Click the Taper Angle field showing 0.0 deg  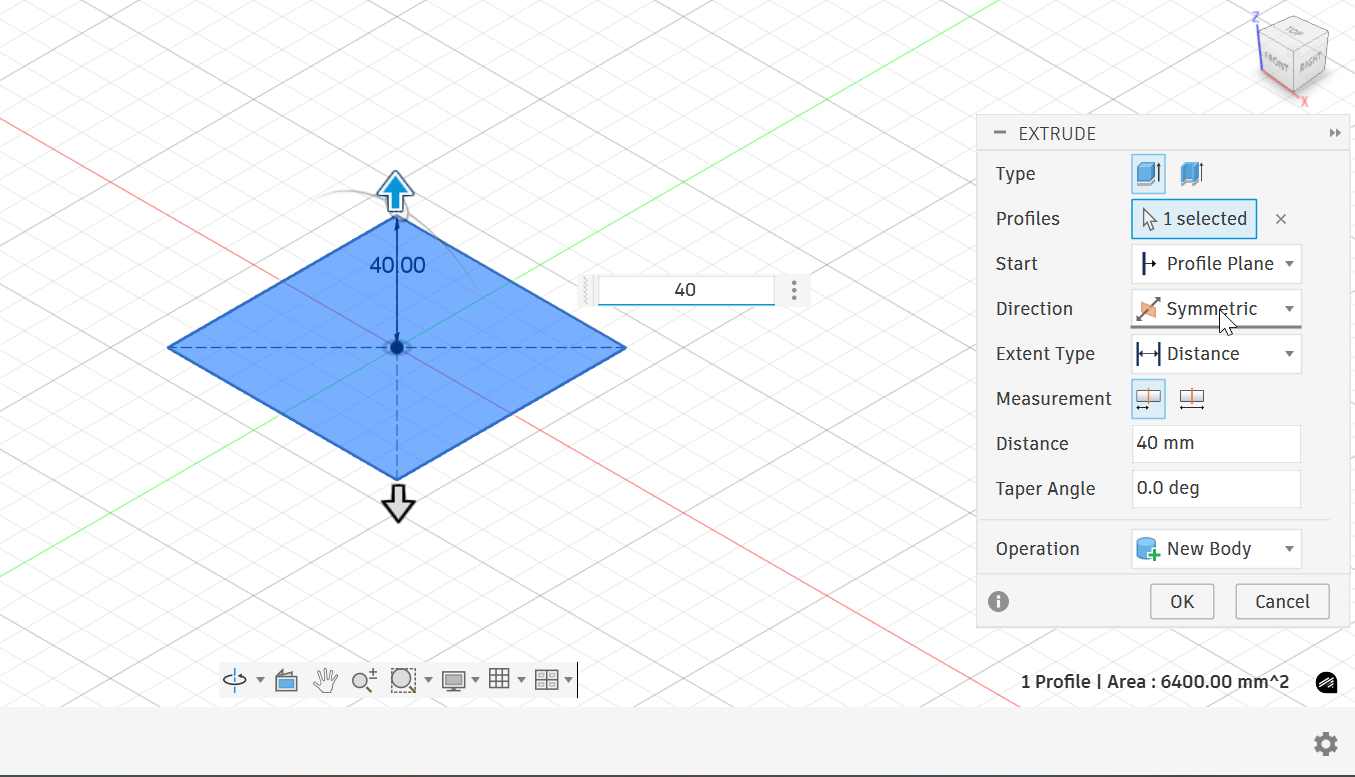[1216, 489]
